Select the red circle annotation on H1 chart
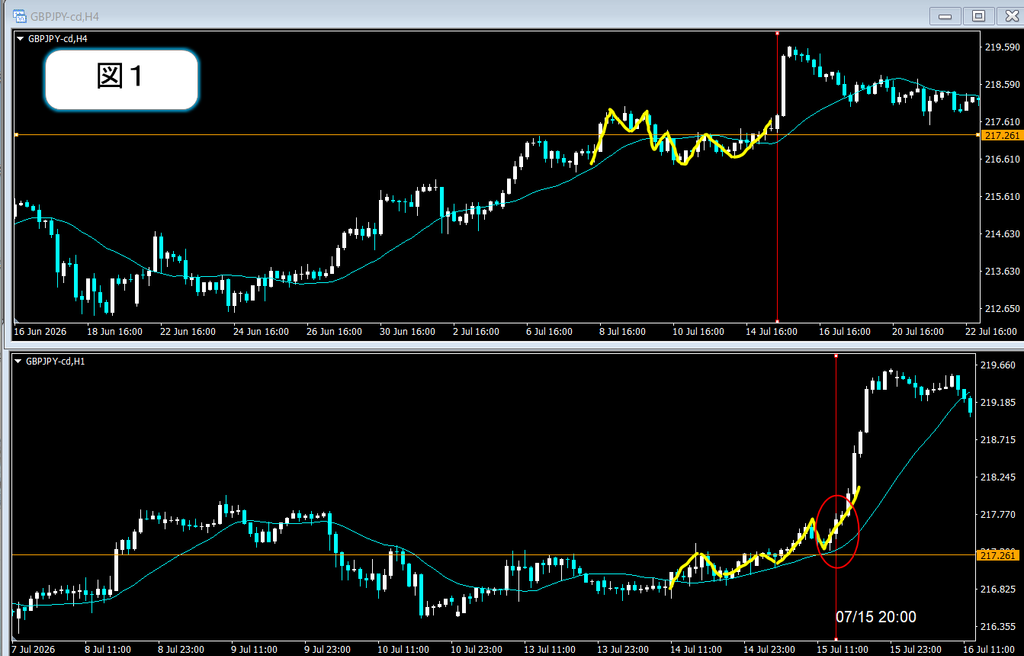Viewport: 1024px width, 656px height. tap(837, 531)
